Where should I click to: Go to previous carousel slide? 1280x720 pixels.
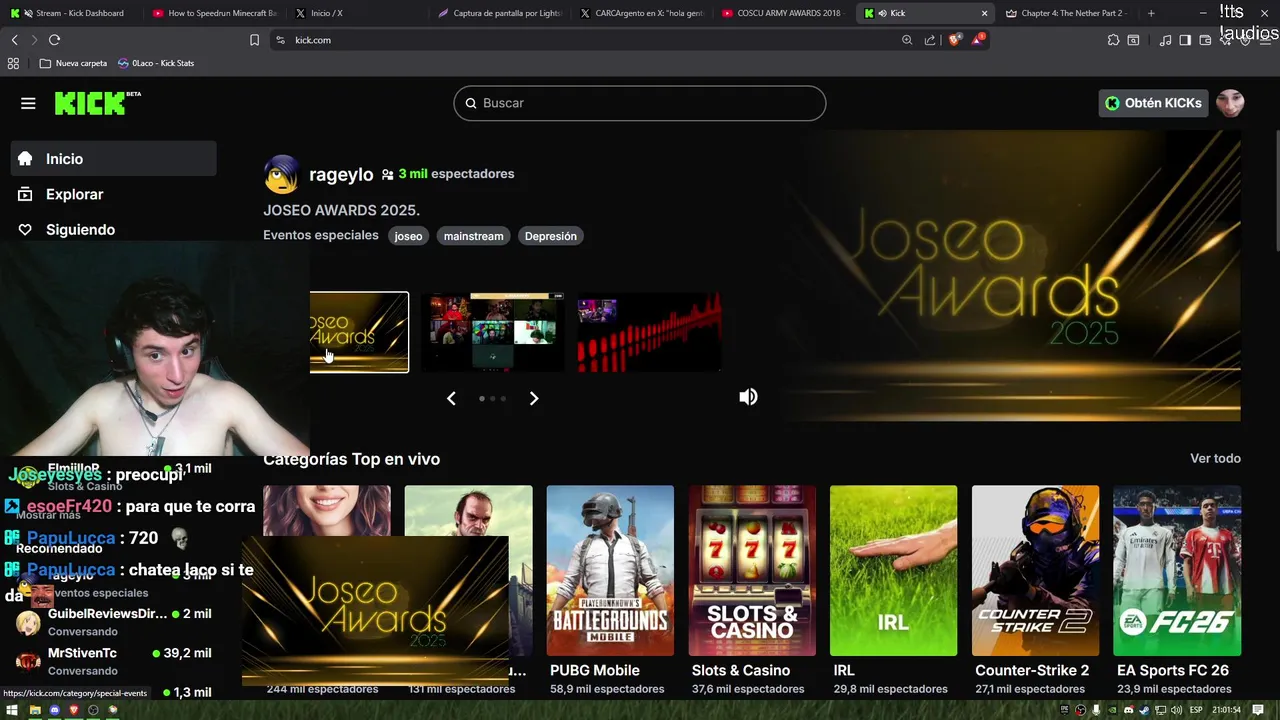coord(451,398)
